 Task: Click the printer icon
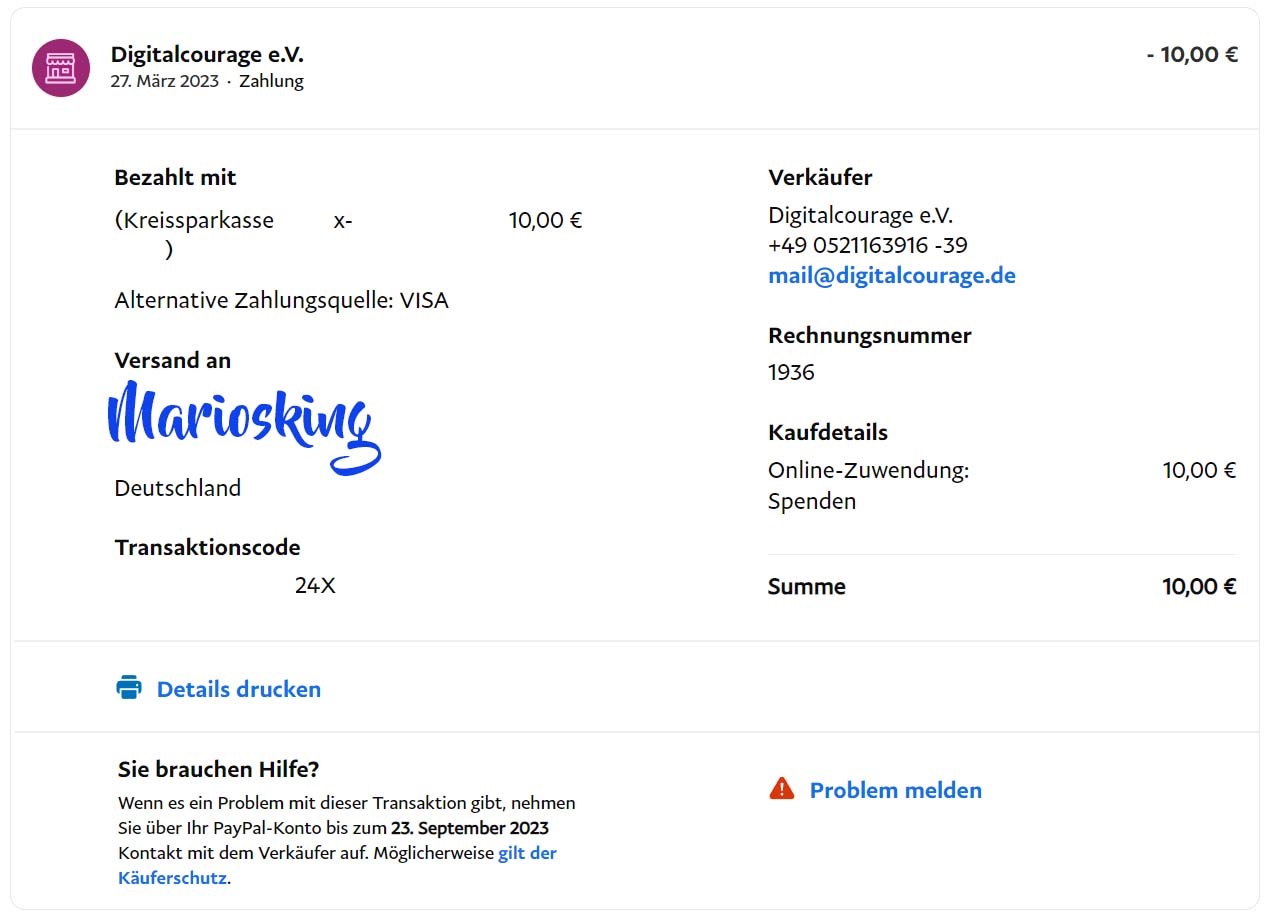pyautogui.click(x=129, y=688)
